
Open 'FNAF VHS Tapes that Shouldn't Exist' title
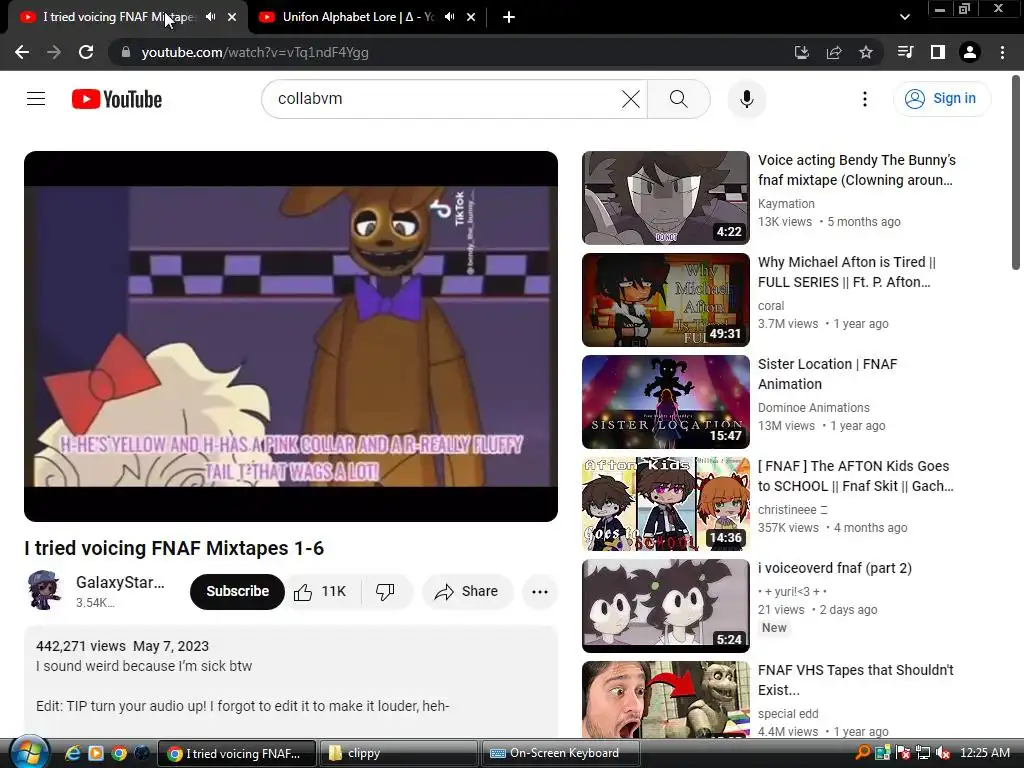(856, 680)
